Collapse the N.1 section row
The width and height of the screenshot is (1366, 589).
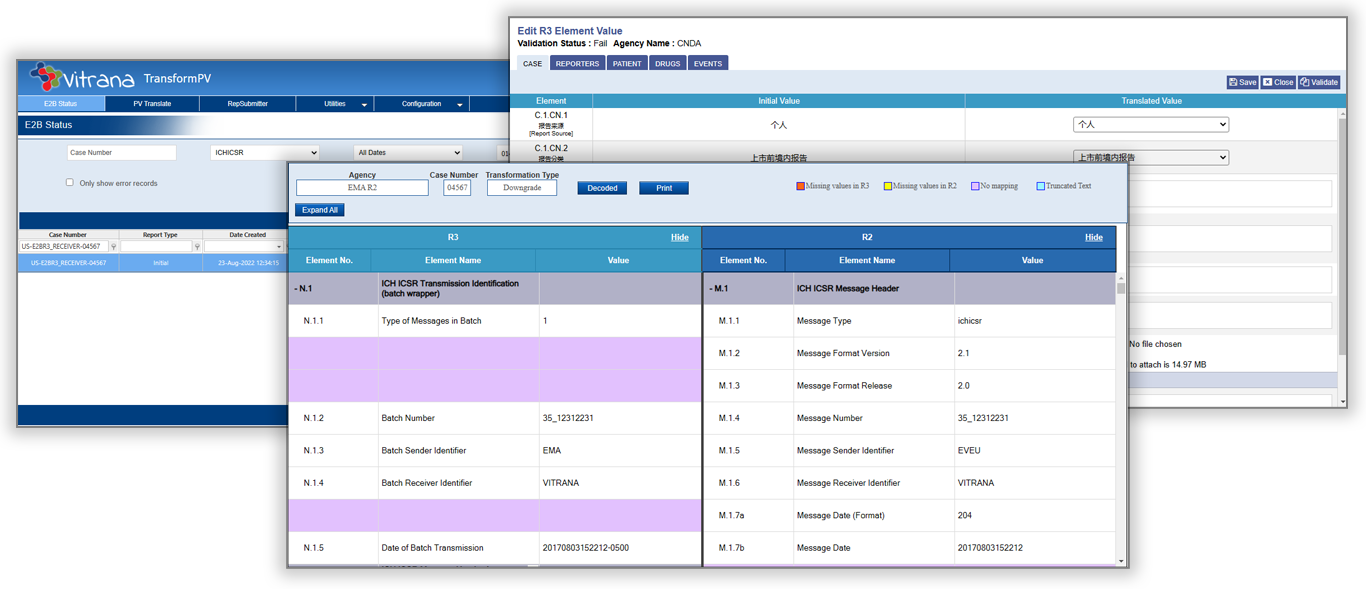tap(298, 288)
